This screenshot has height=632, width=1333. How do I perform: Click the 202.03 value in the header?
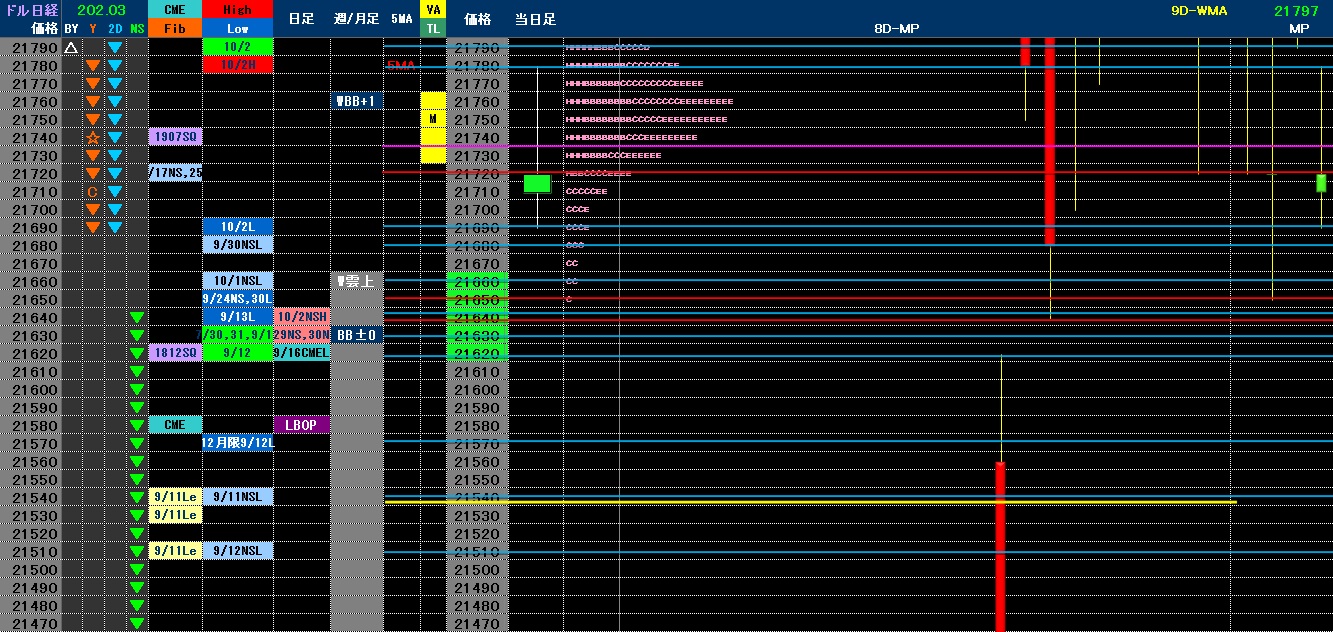coord(101,10)
